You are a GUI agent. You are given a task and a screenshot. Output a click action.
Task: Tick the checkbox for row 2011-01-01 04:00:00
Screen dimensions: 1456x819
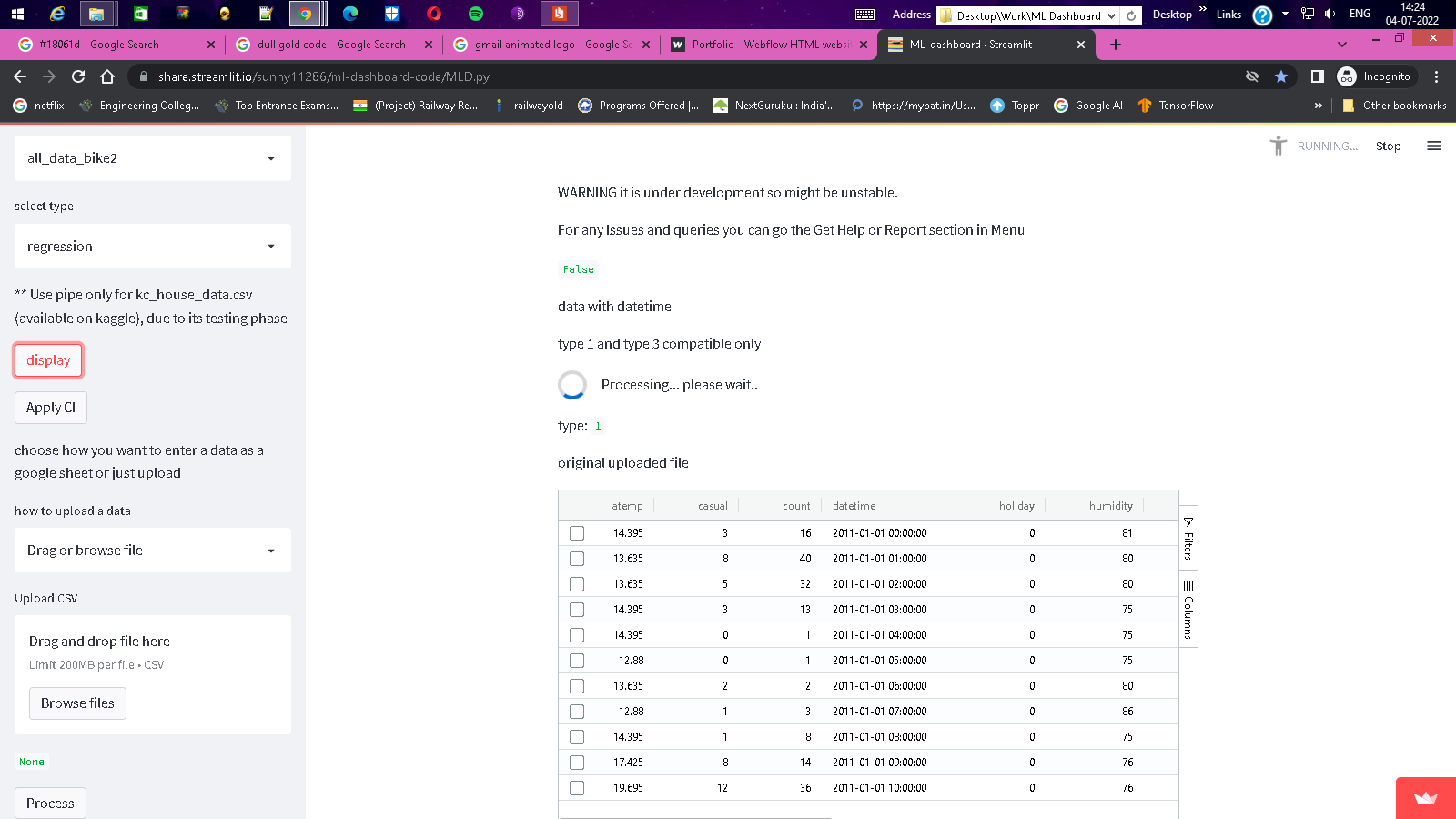(x=577, y=635)
